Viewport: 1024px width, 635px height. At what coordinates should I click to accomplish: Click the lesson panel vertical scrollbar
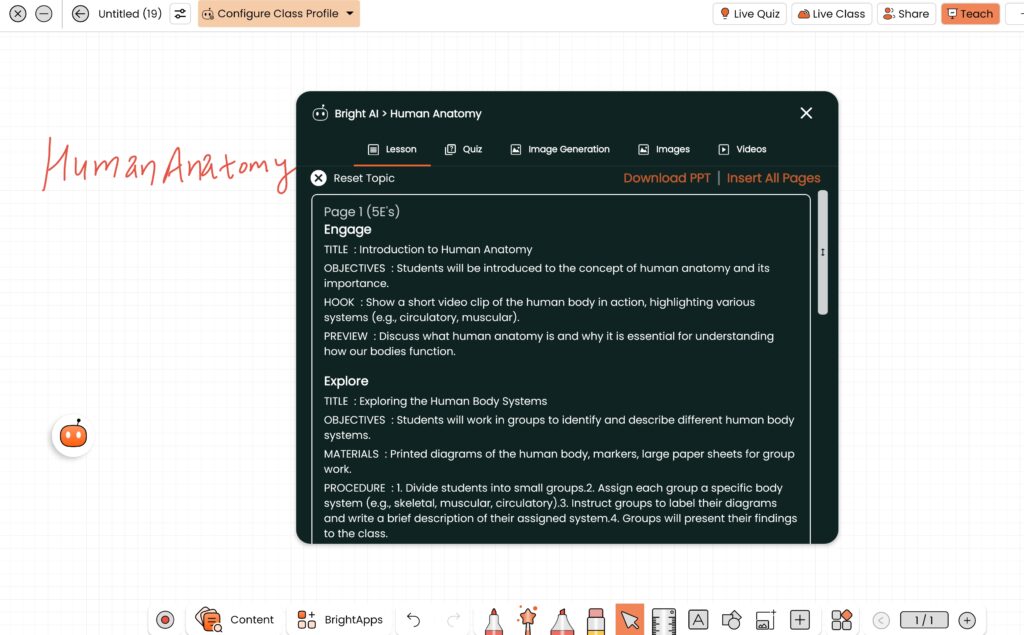(x=823, y=253)
